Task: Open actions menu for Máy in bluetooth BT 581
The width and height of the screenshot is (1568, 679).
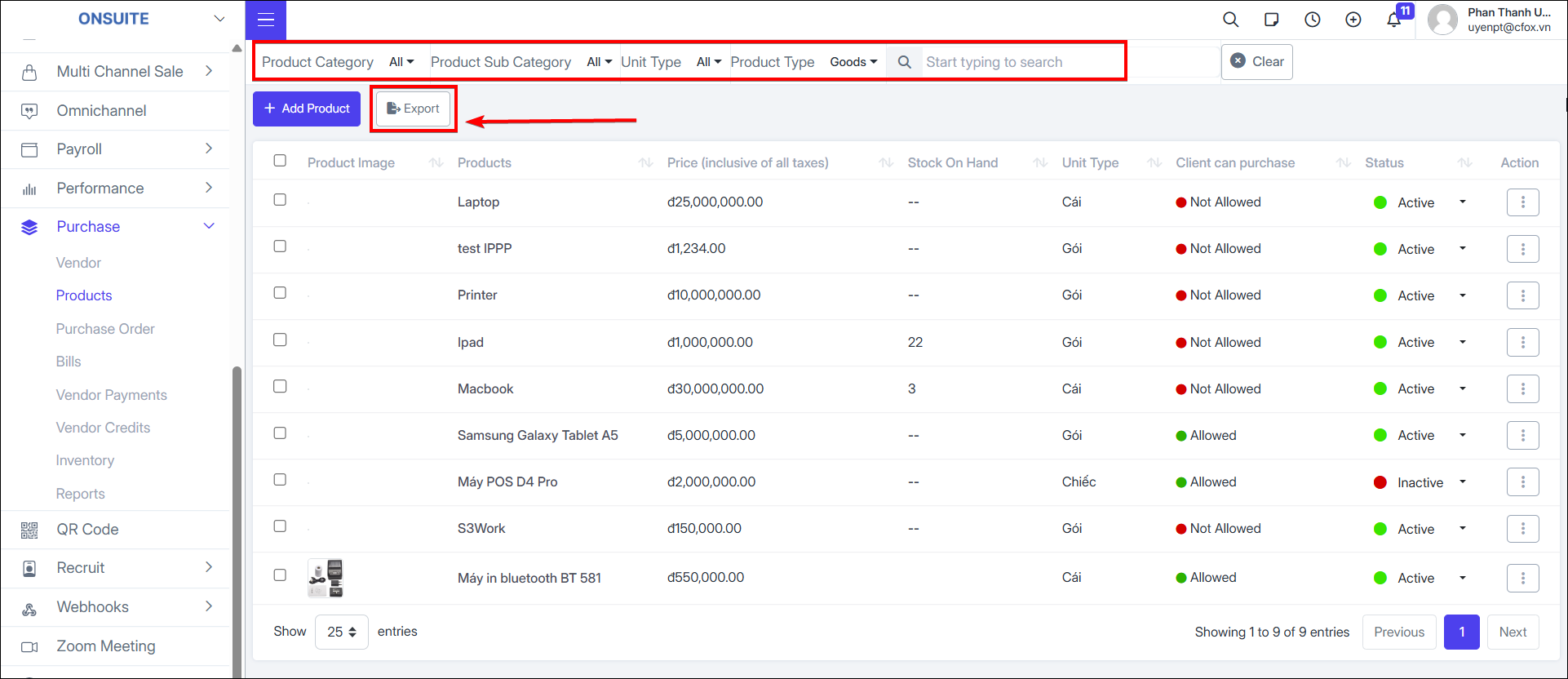Action: click(1522, 578)
